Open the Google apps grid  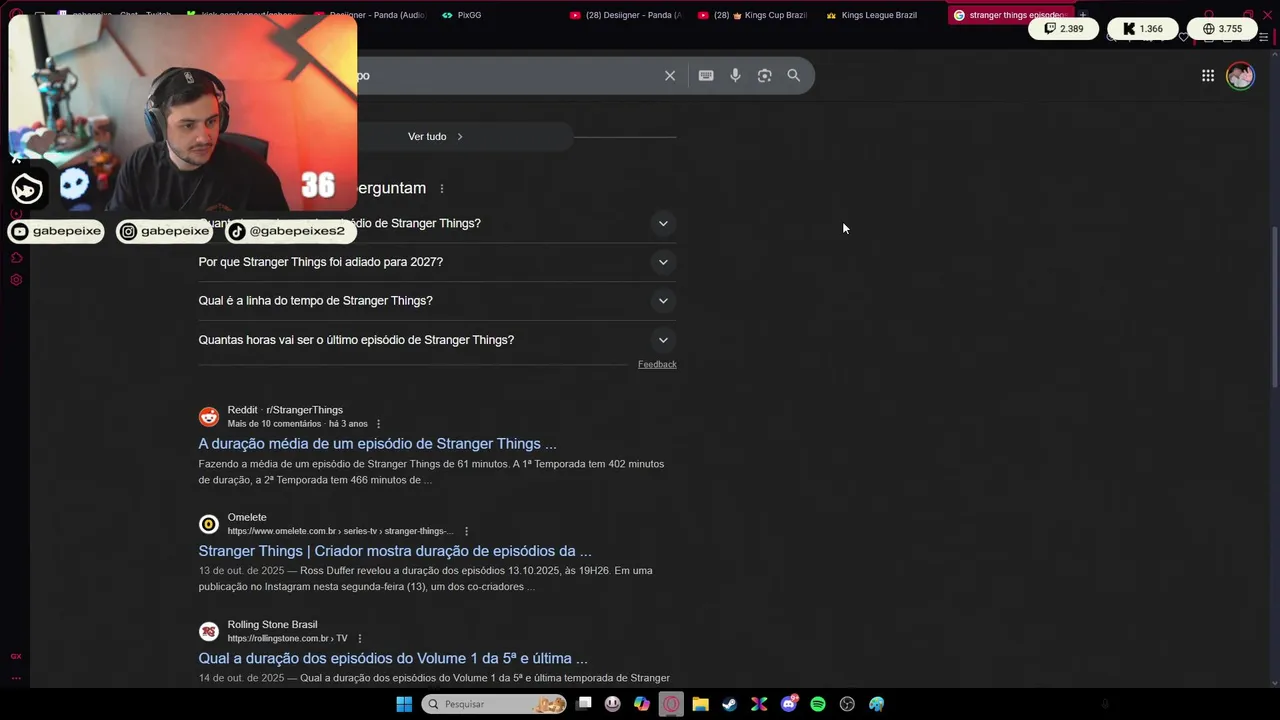(x=1208, y=76)
